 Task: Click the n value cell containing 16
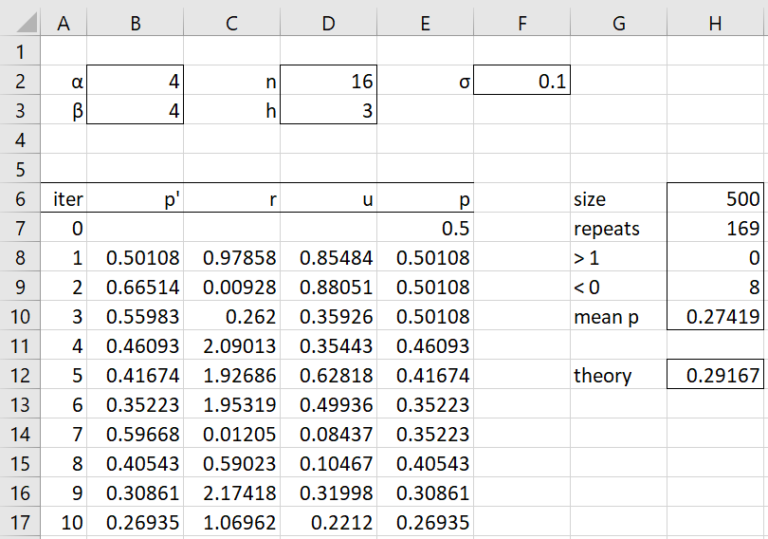(329, 80)
